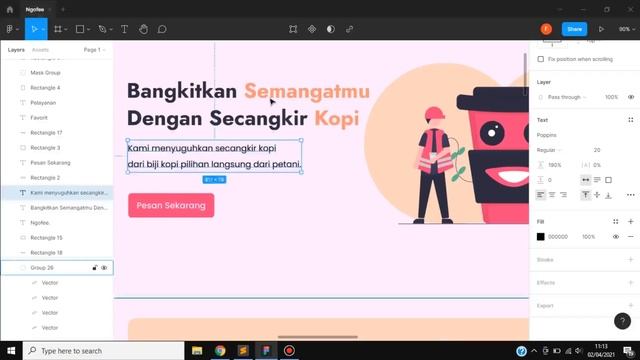640x360 pixels.
Task: Select the Rectangle shape tool
Action: 80,29
